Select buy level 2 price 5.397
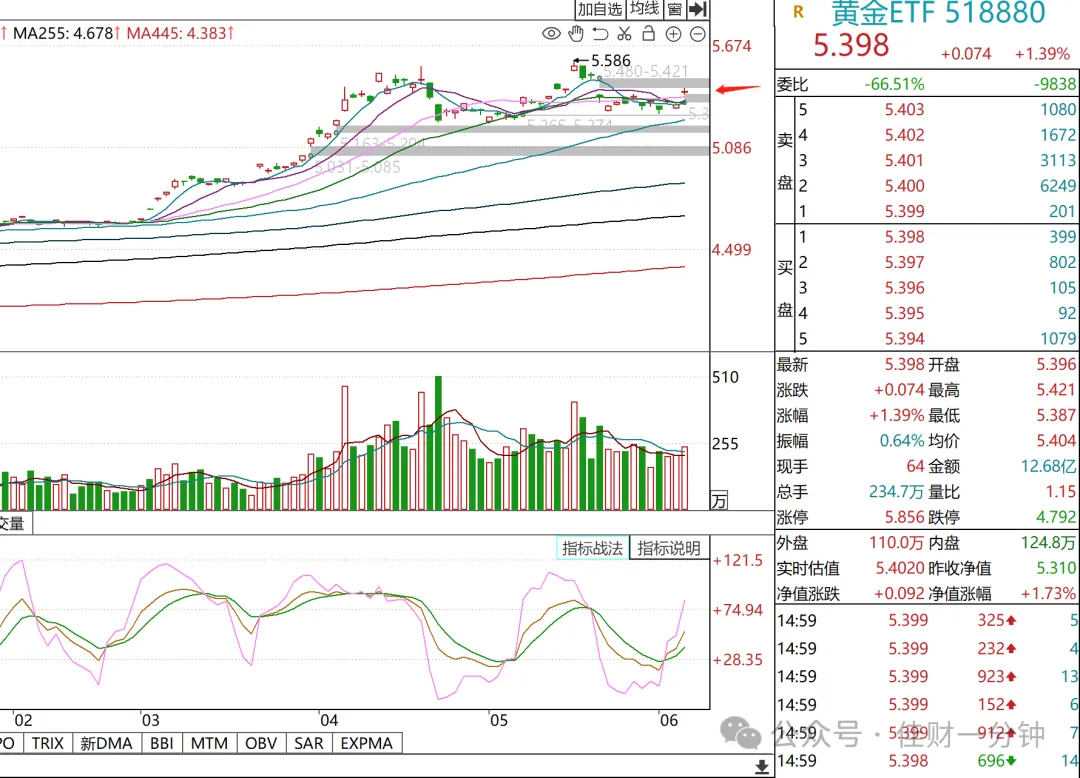The width and height of the screenshot is (1080, 778). pos(904,262)
